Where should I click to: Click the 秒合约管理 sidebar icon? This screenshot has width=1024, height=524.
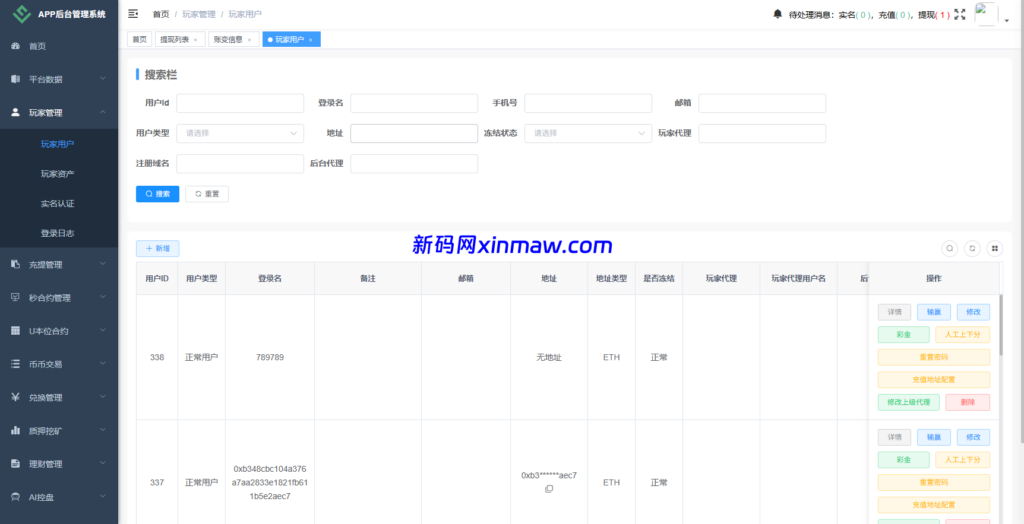(x=16, y=297)
